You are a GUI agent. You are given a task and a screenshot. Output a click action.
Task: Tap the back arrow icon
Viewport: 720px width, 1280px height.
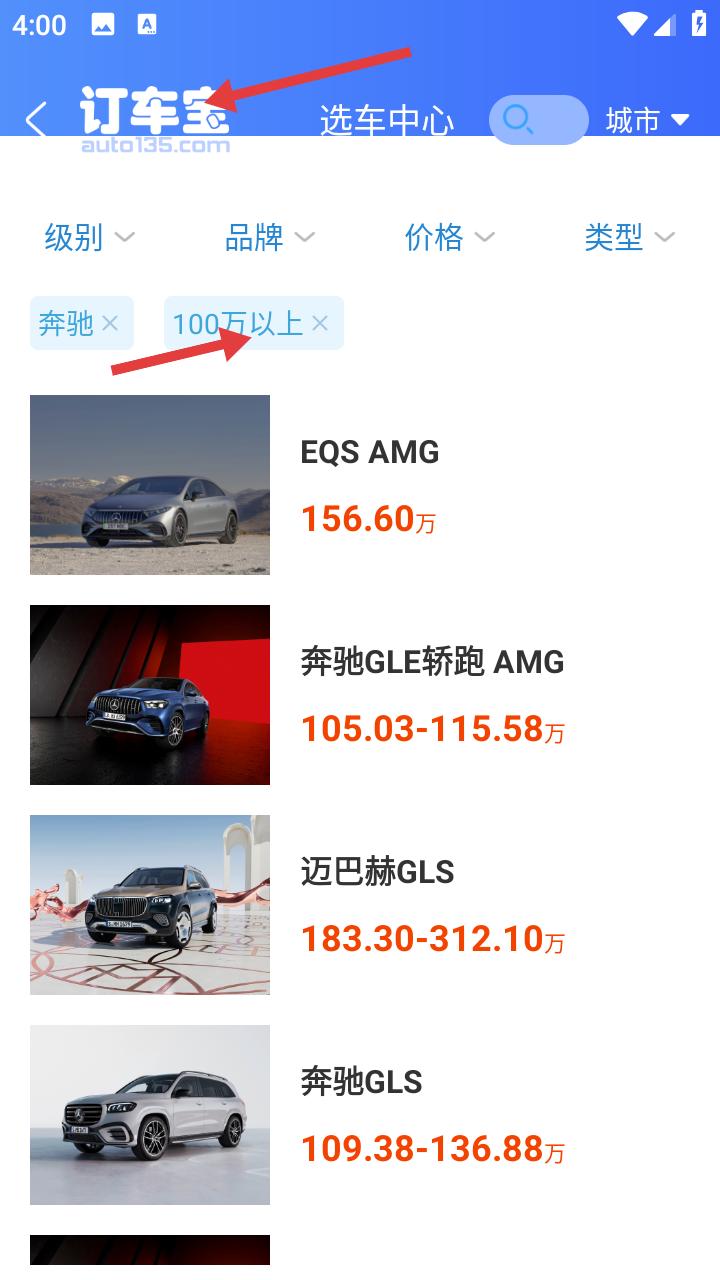pyautogui.click(x=36, y=120)
